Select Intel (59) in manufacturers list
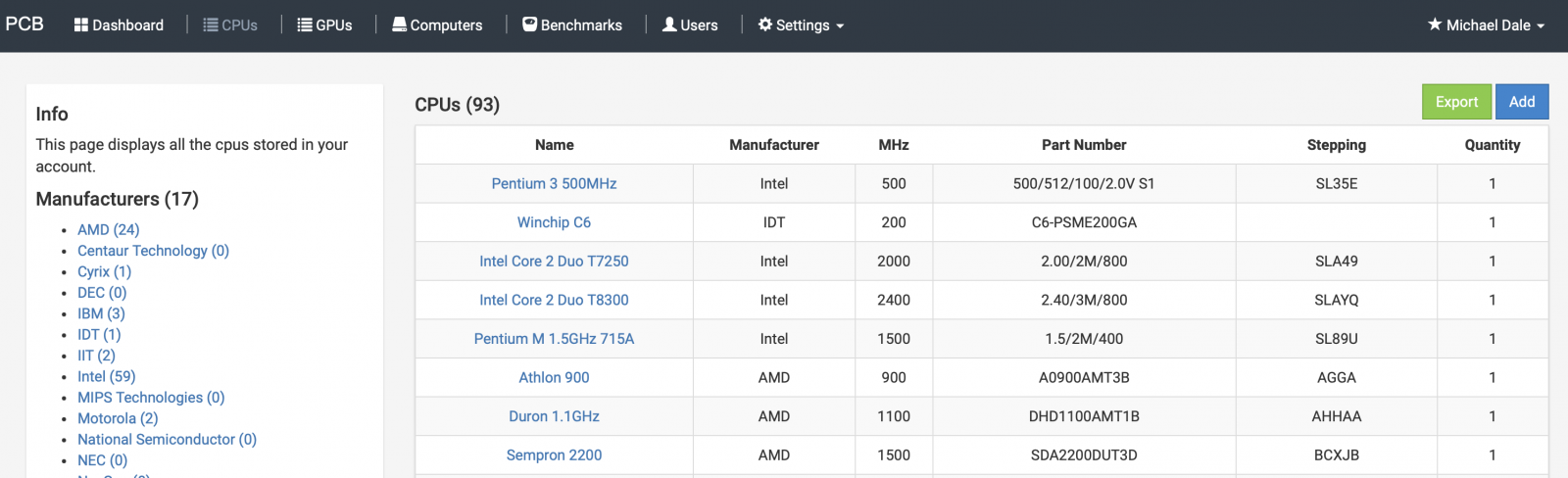Screen dimensions: 1568x478 pos(107,377)
